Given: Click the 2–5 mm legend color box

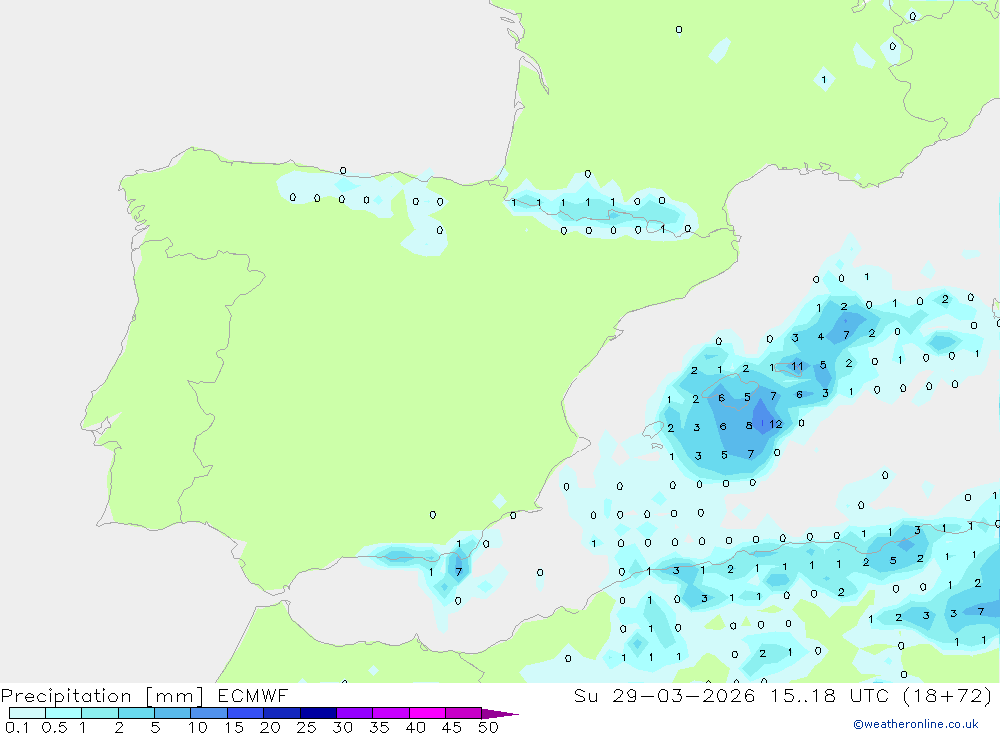Looking at the screenshot, I should pos(136,713).
